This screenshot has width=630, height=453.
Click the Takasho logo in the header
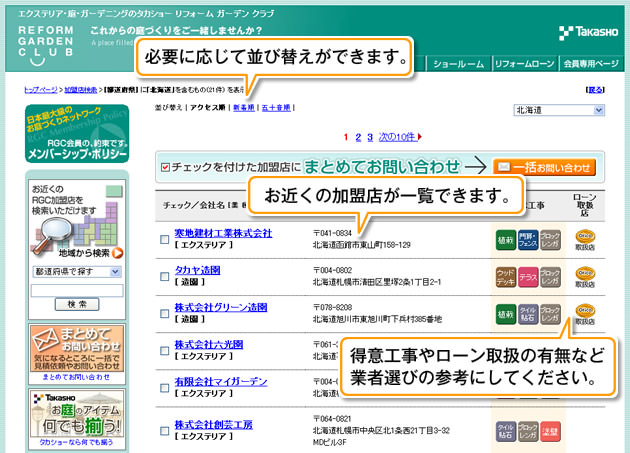tap(589, 32)
